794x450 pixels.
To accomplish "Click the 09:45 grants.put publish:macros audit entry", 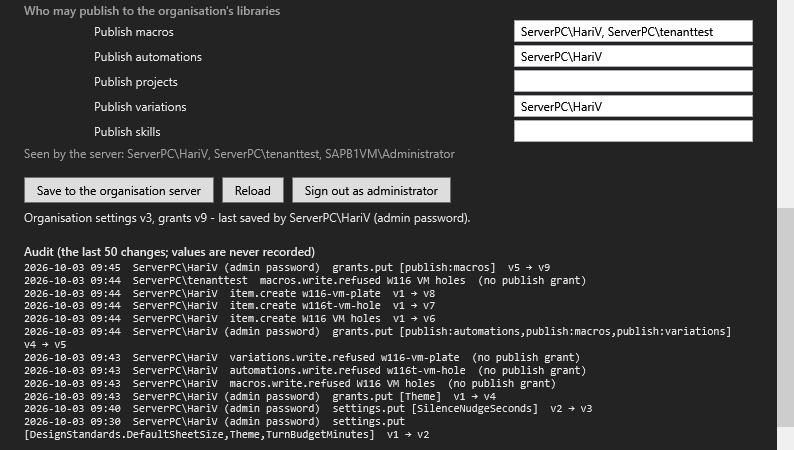I will pyautogui.click(x=287, y=267).
